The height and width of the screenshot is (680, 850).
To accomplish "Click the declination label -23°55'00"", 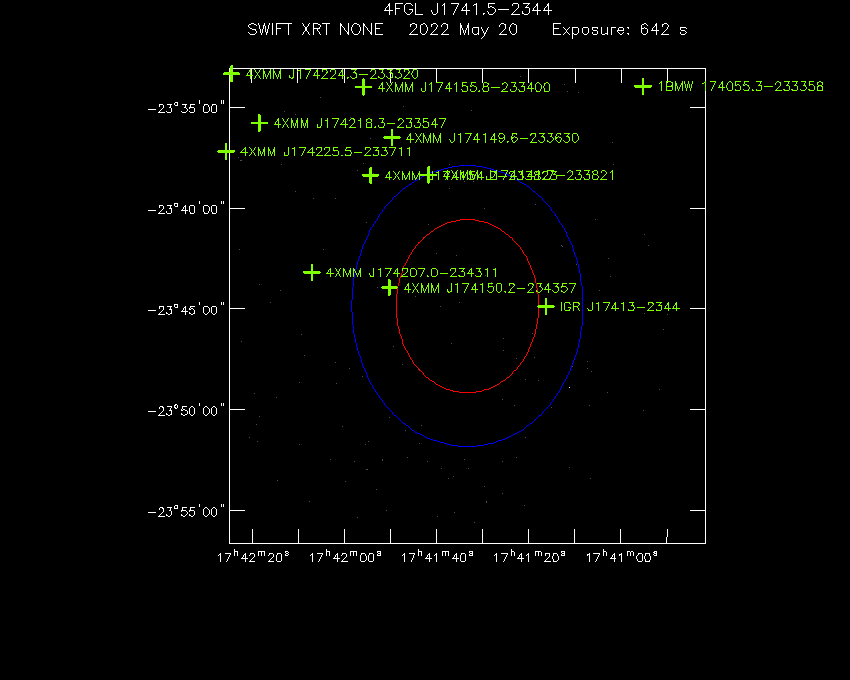I will pos(186,511).
